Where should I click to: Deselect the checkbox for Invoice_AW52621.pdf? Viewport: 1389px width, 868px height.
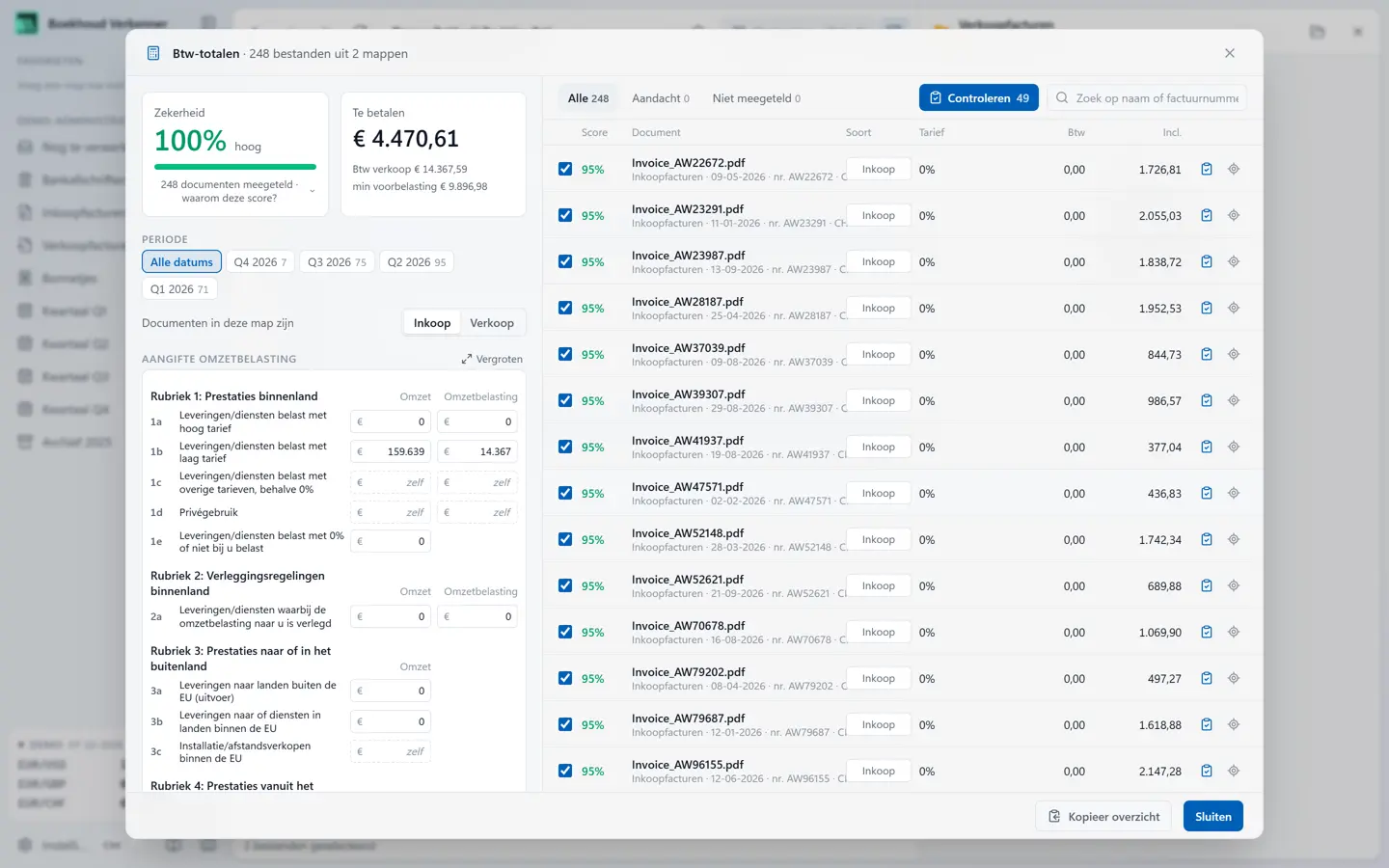tap(565, 585)
